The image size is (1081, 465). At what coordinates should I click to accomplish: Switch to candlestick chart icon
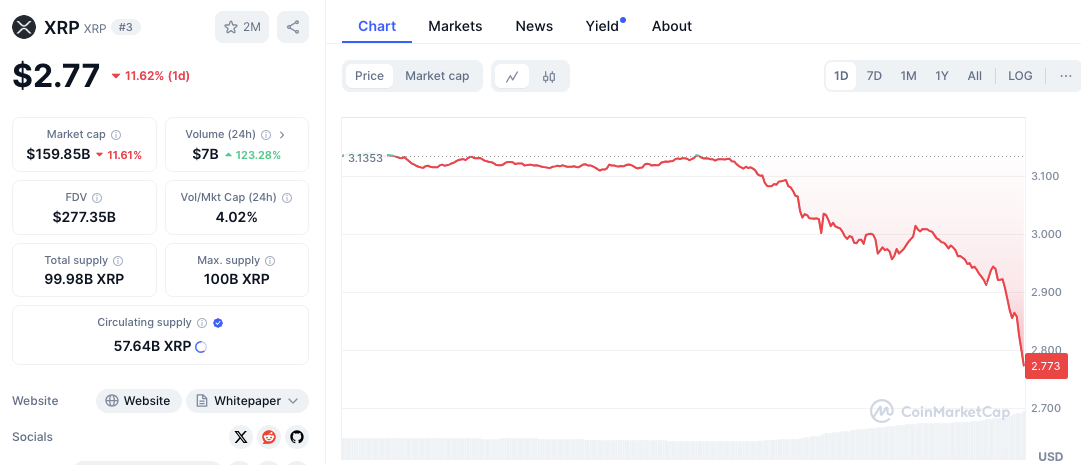549,76
